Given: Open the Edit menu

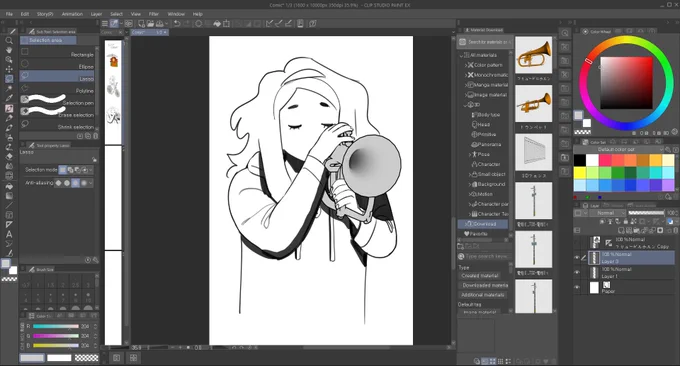Looking at the screenshot, I should pos(25,14).
